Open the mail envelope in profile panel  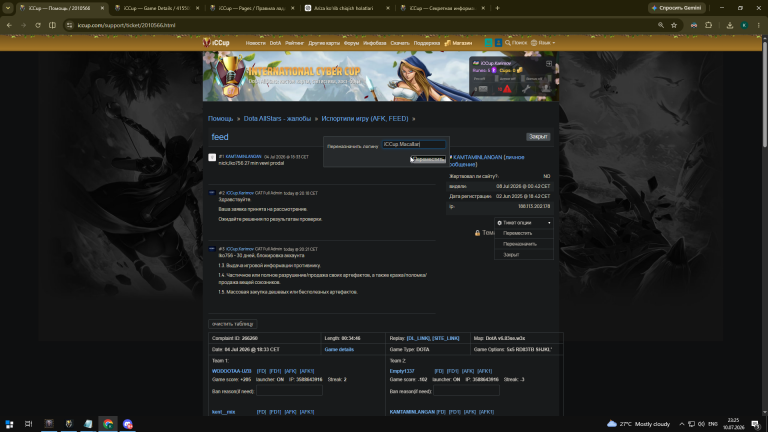coord(482,89)
